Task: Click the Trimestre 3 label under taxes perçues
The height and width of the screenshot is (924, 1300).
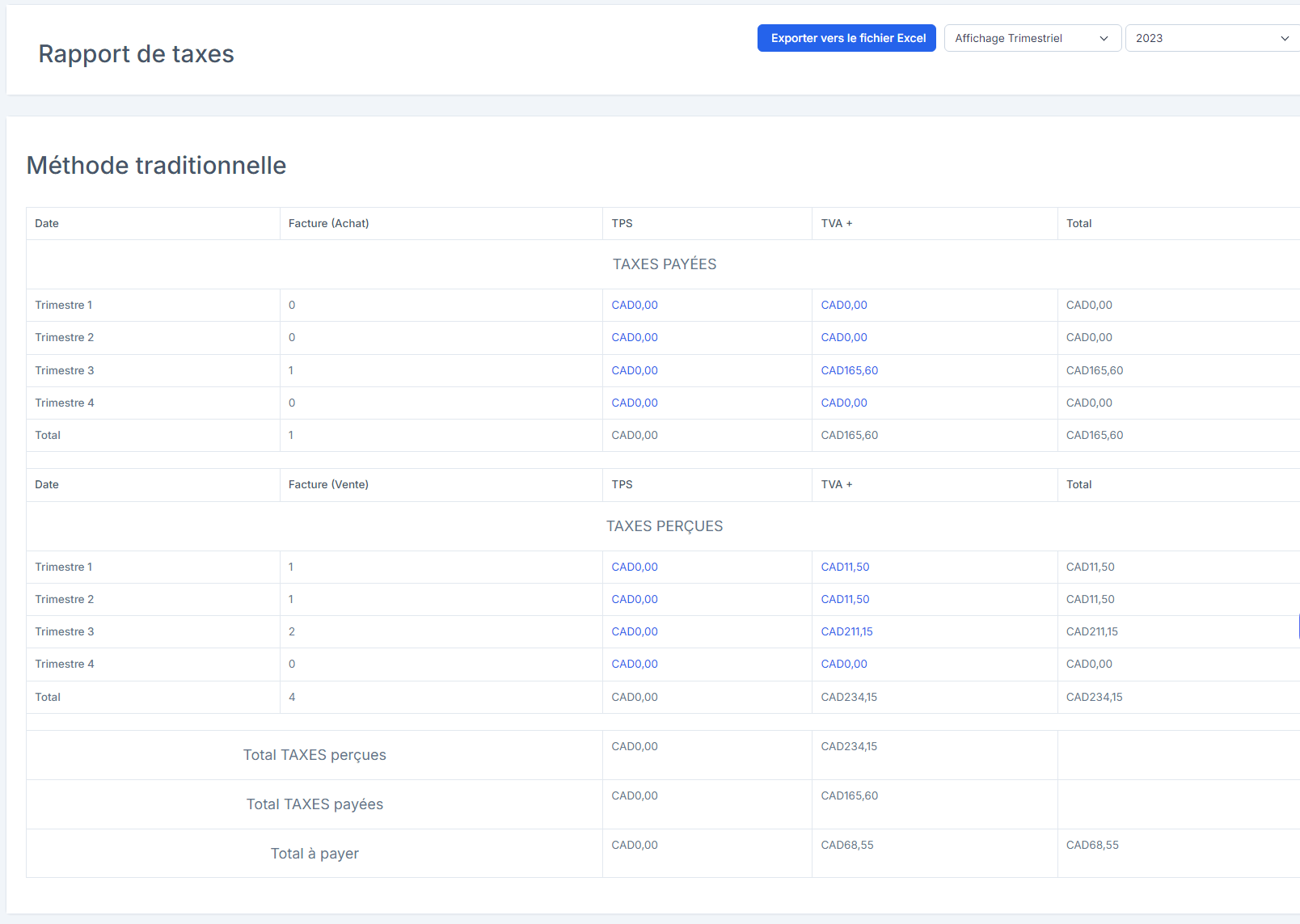Action: [x=65, y=631]
